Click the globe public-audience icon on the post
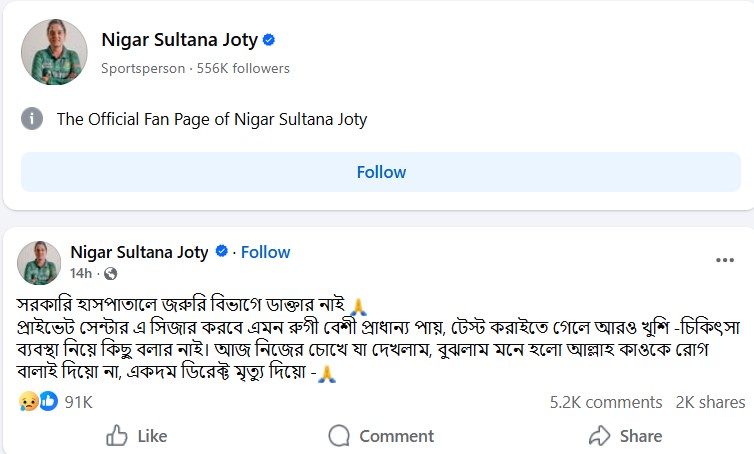 109,273
